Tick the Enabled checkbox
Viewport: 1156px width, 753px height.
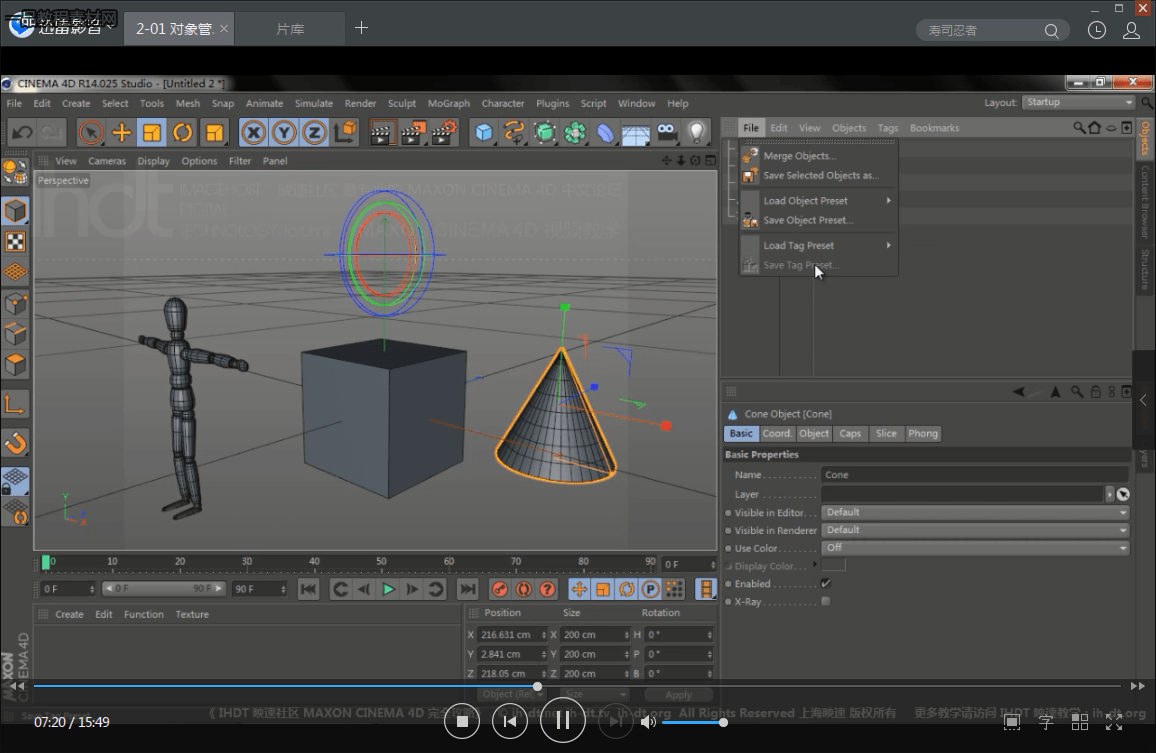pos(826,583)
